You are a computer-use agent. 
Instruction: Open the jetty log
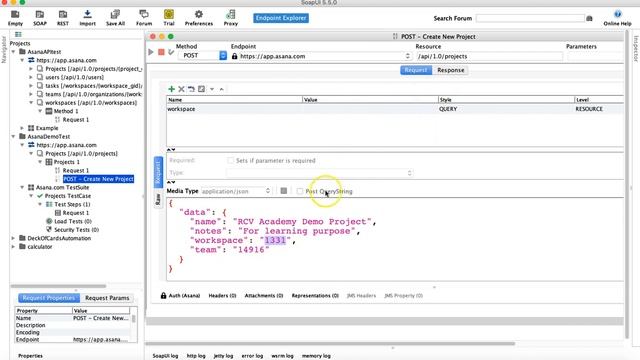tap(223, 356)
